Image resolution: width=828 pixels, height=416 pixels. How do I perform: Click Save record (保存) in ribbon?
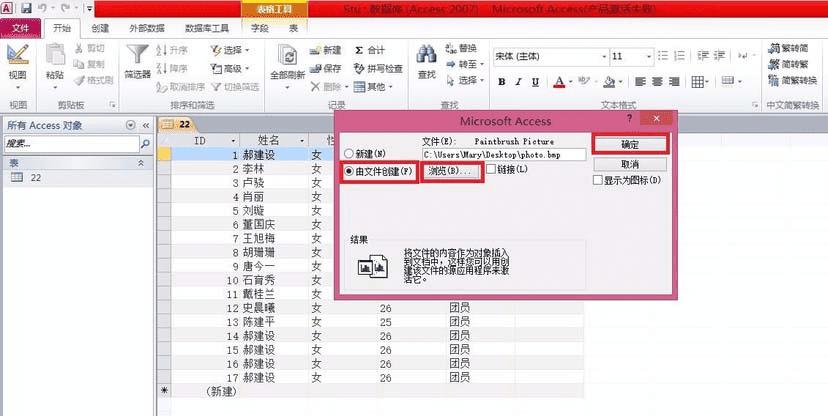pyautogui.click(x=325, y=68)
